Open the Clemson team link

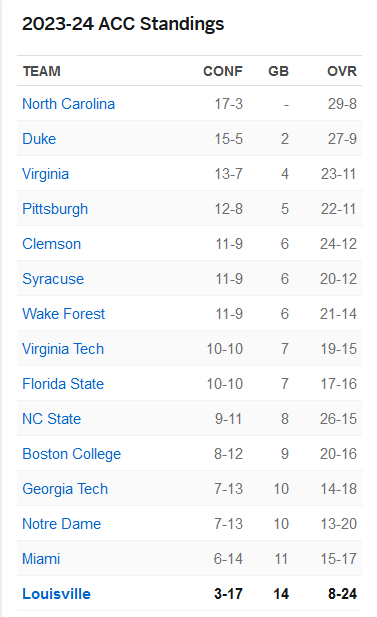pos(52,244)
